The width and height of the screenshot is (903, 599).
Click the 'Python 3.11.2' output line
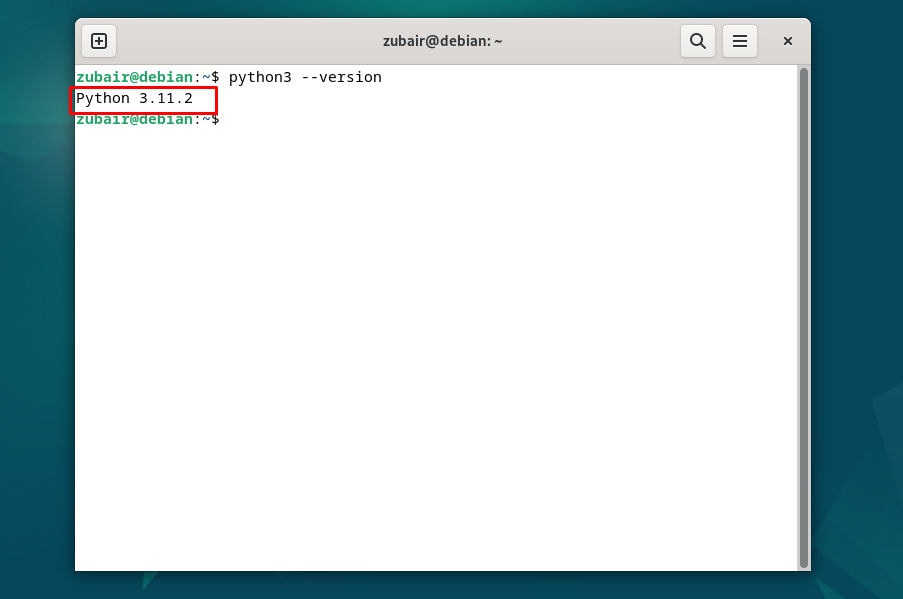pos(134,98)
